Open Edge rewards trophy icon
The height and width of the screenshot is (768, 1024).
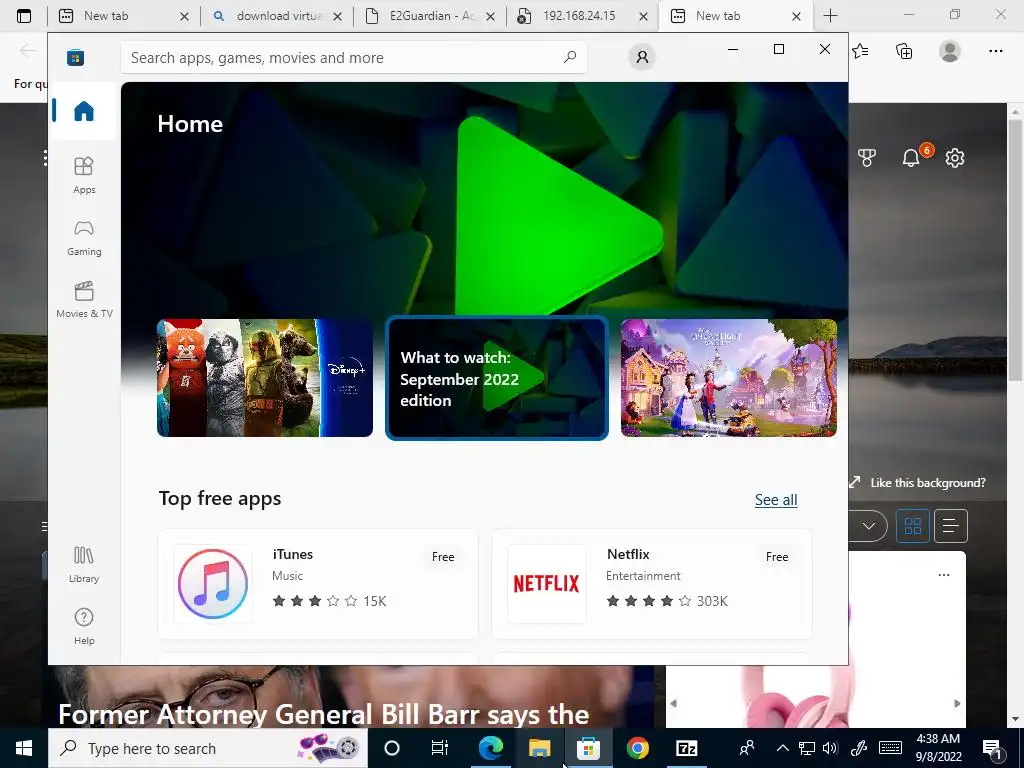(x=867, y=157)
